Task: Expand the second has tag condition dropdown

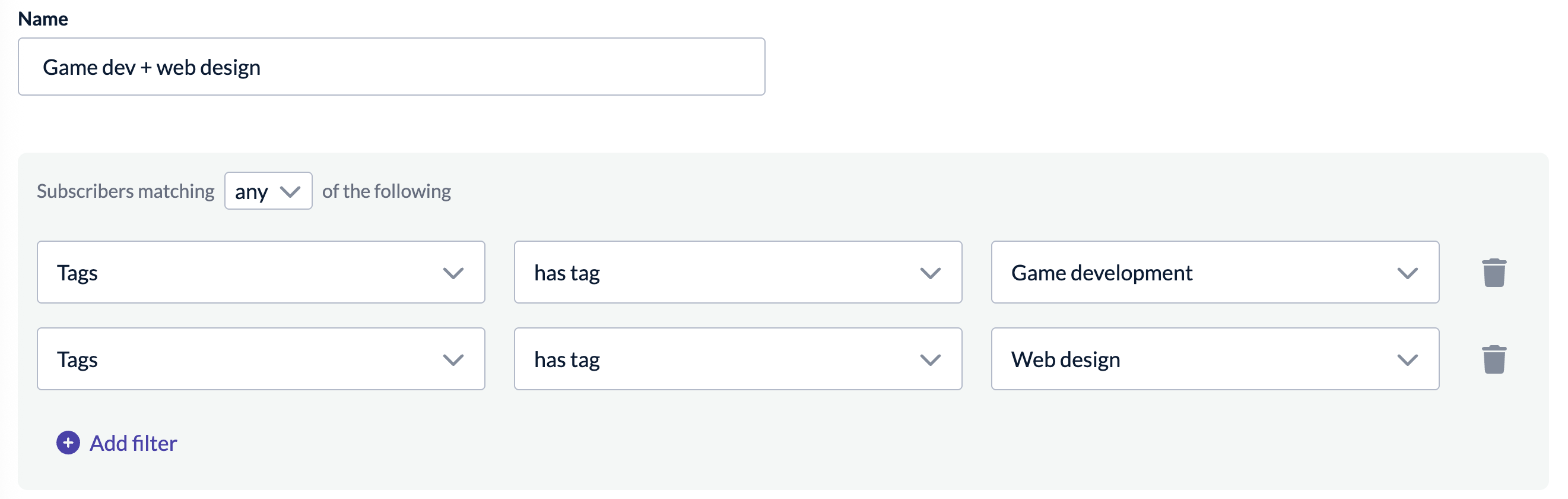Action: 738,359
